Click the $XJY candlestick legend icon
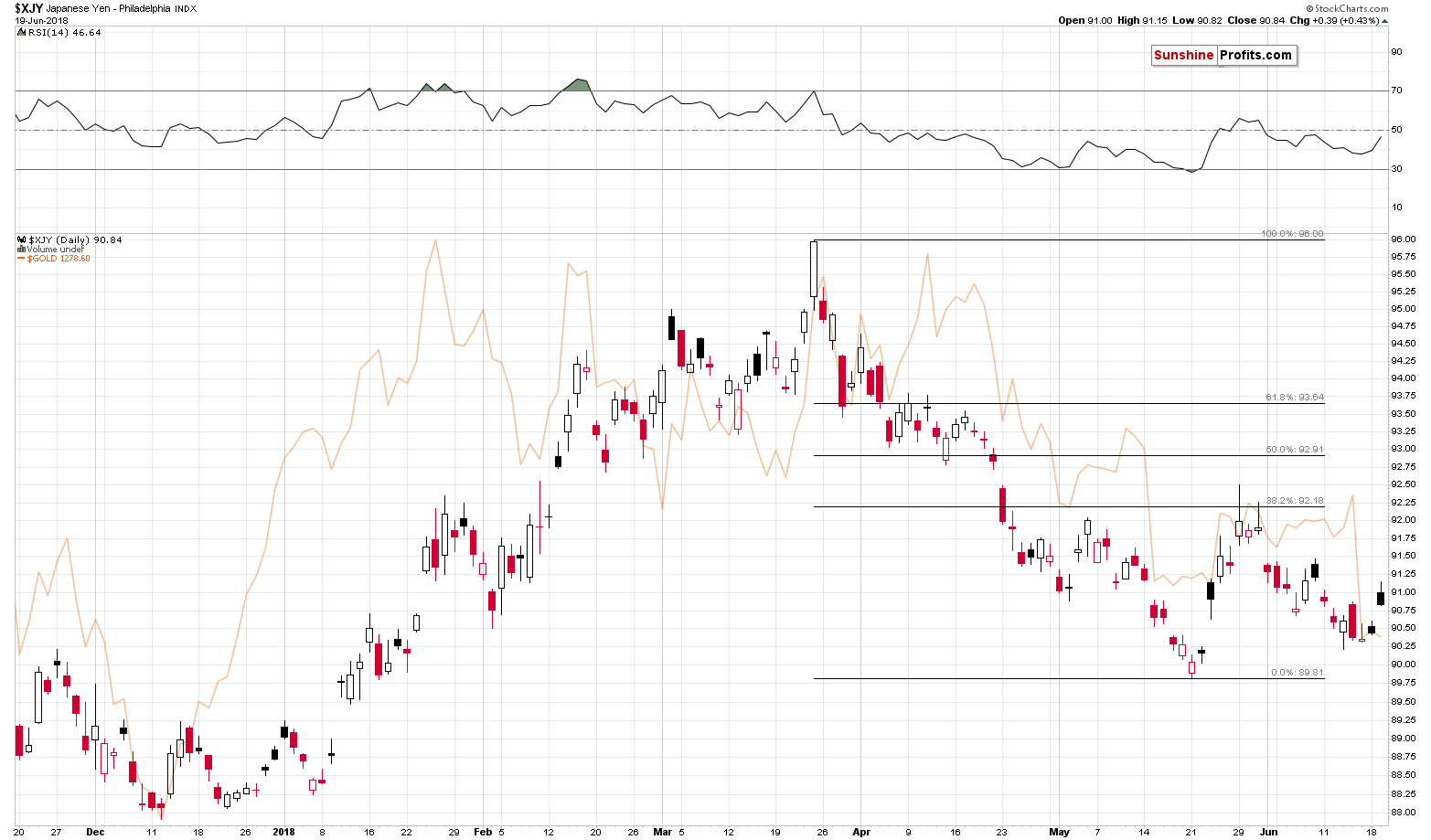 (20, 239)
